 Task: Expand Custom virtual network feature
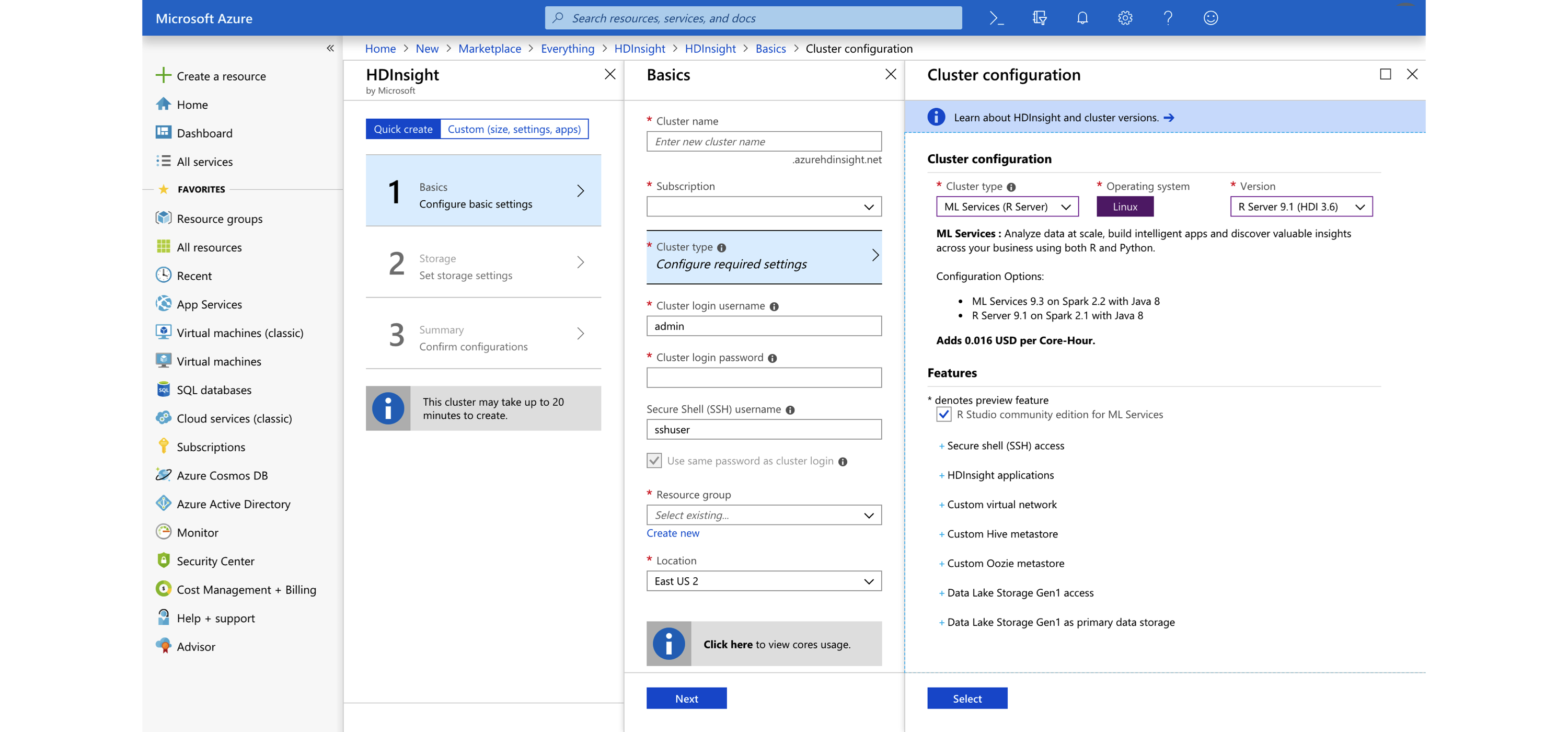[x=998, y=504]
